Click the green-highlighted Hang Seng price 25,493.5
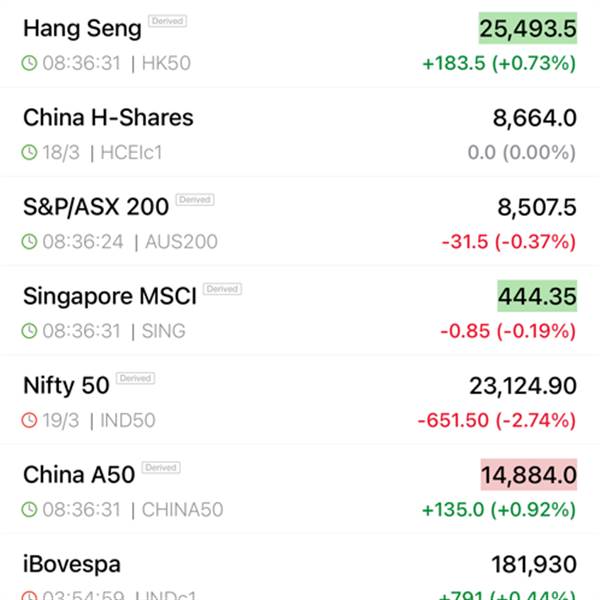Screen dimensions: 600x600 click(528, 30)
